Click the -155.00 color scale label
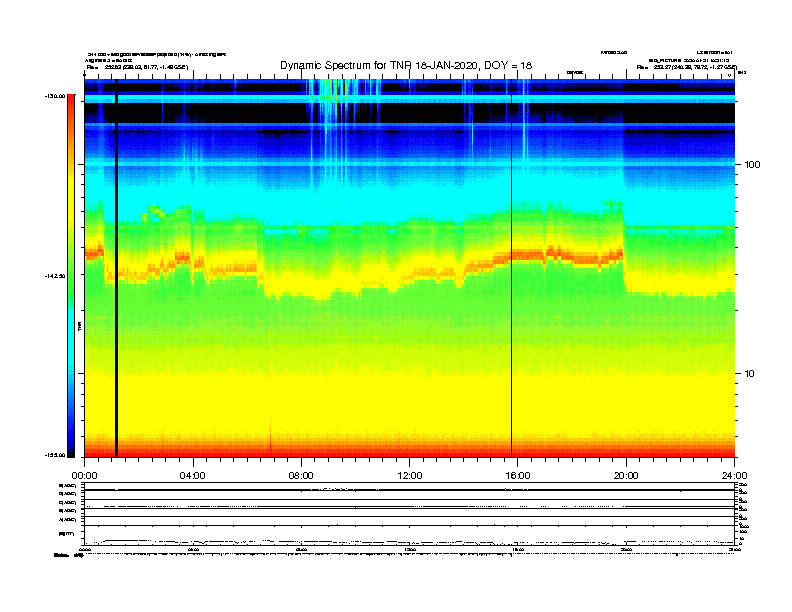This screenshot has height=612, width=792. [55, 455]
